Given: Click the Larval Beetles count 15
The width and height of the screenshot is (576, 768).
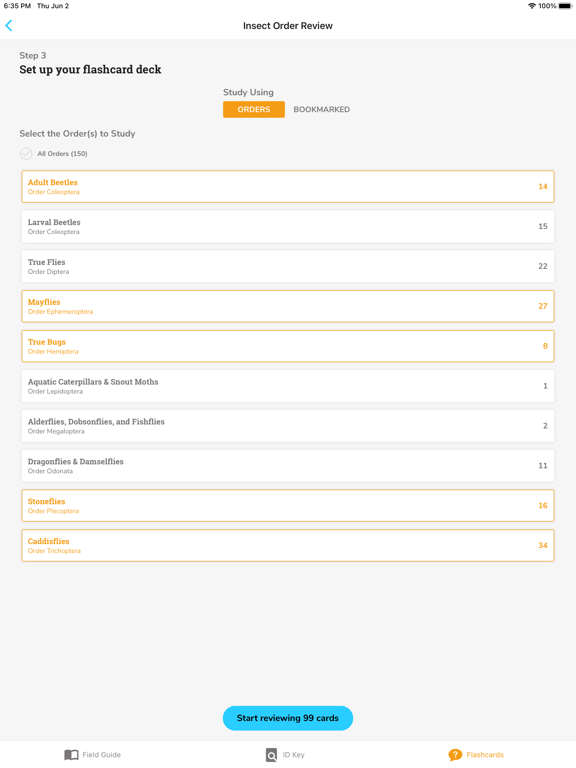Looking at the screenshot, I should point(543,226).
